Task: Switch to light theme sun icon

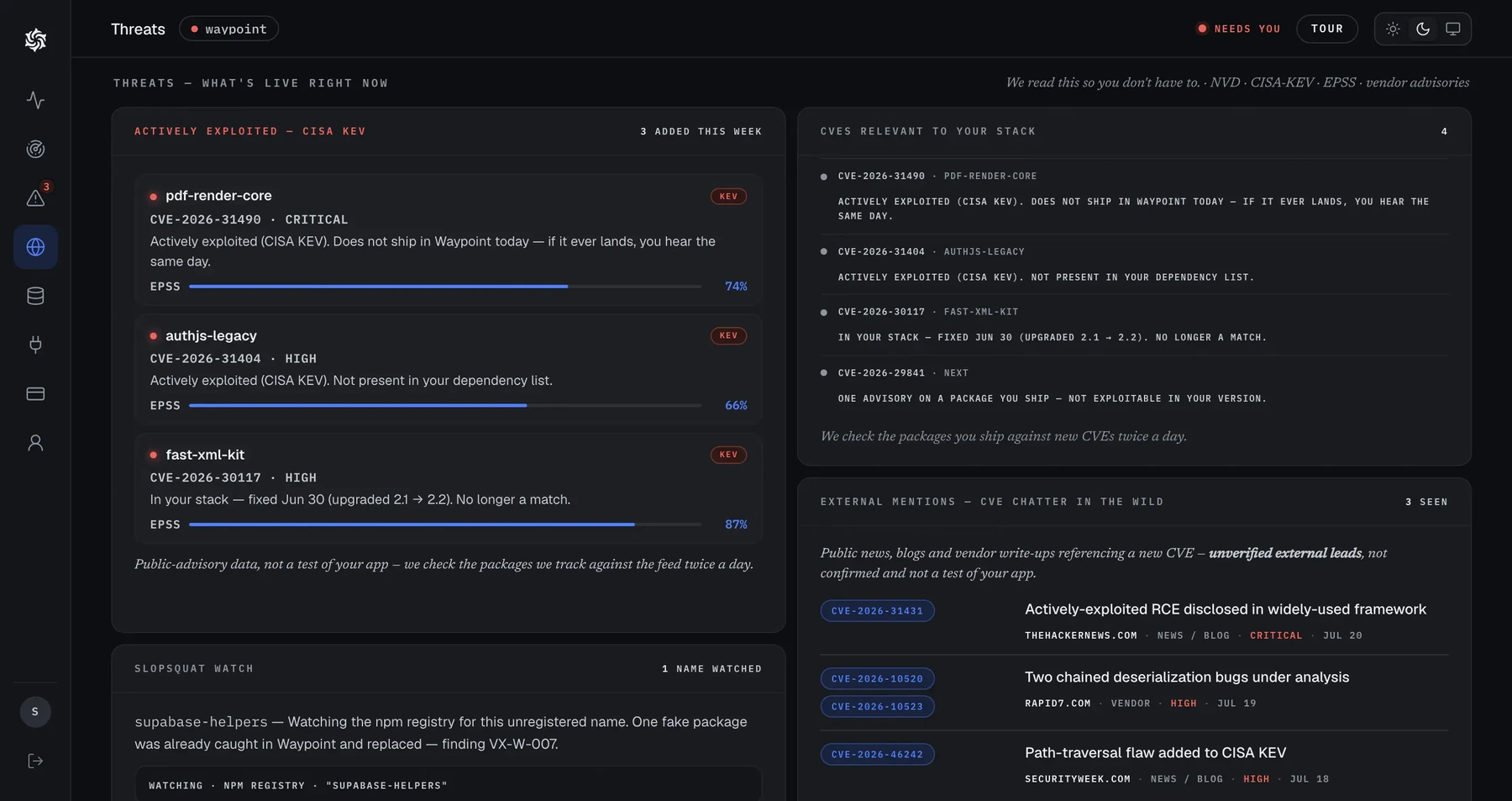Action: [1393, 29]
